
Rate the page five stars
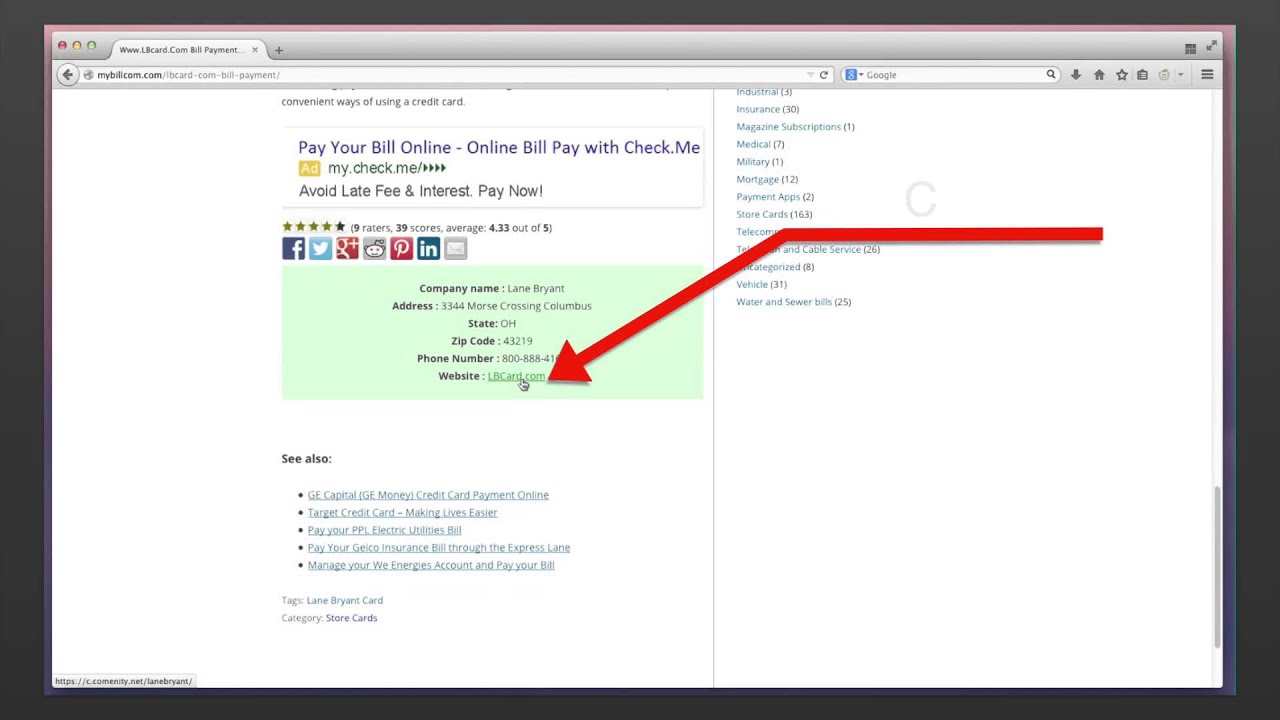340,227
